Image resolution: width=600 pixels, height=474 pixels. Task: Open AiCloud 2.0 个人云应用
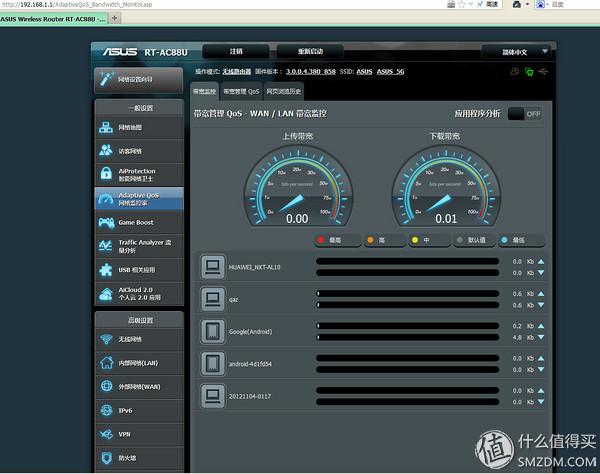tap(139, 293)
